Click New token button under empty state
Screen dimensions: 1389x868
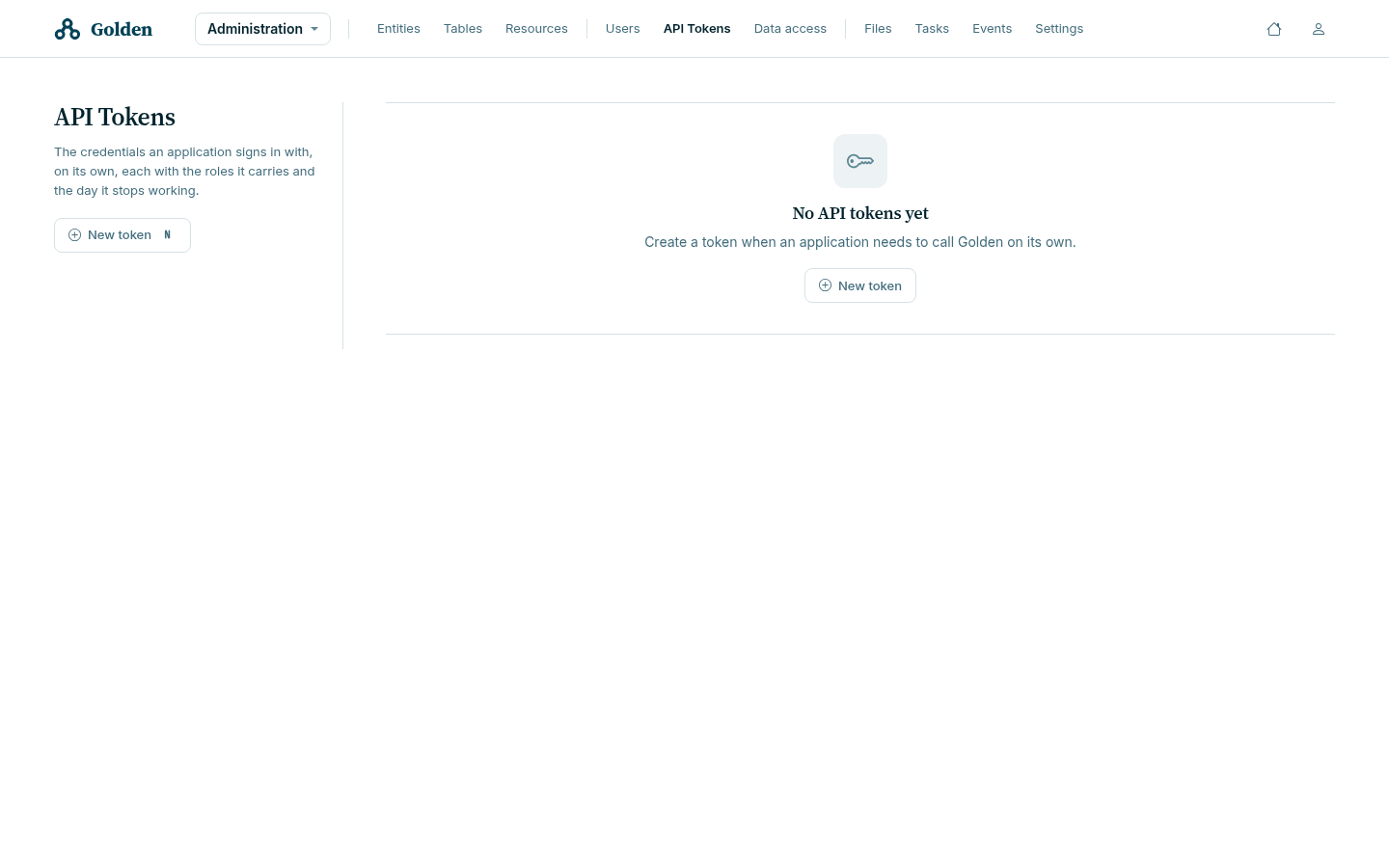[860, 285]
